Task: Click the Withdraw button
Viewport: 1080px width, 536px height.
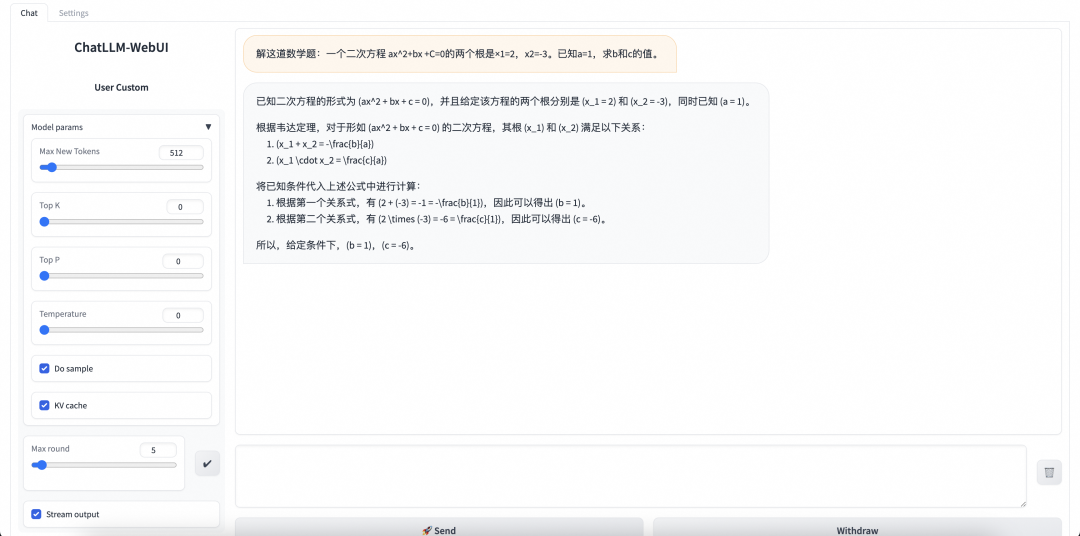Action: click(857, 528)
